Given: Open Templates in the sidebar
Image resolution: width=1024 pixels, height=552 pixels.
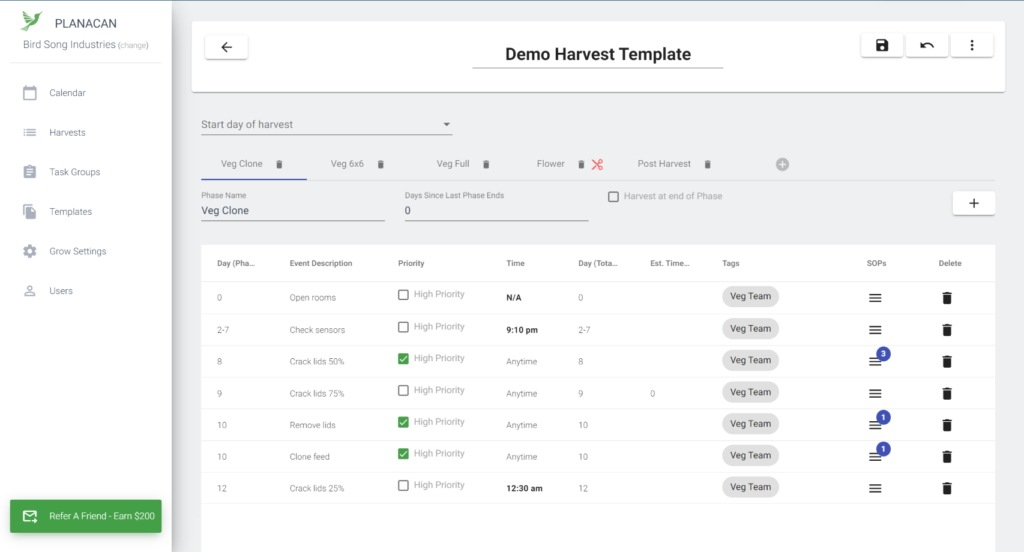Looking at the screenshot, I should (71, 212).
